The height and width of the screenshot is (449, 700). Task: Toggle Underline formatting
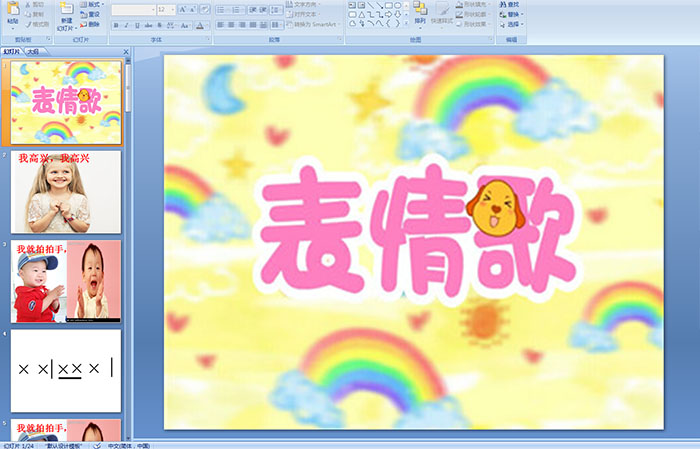[137, 25]
